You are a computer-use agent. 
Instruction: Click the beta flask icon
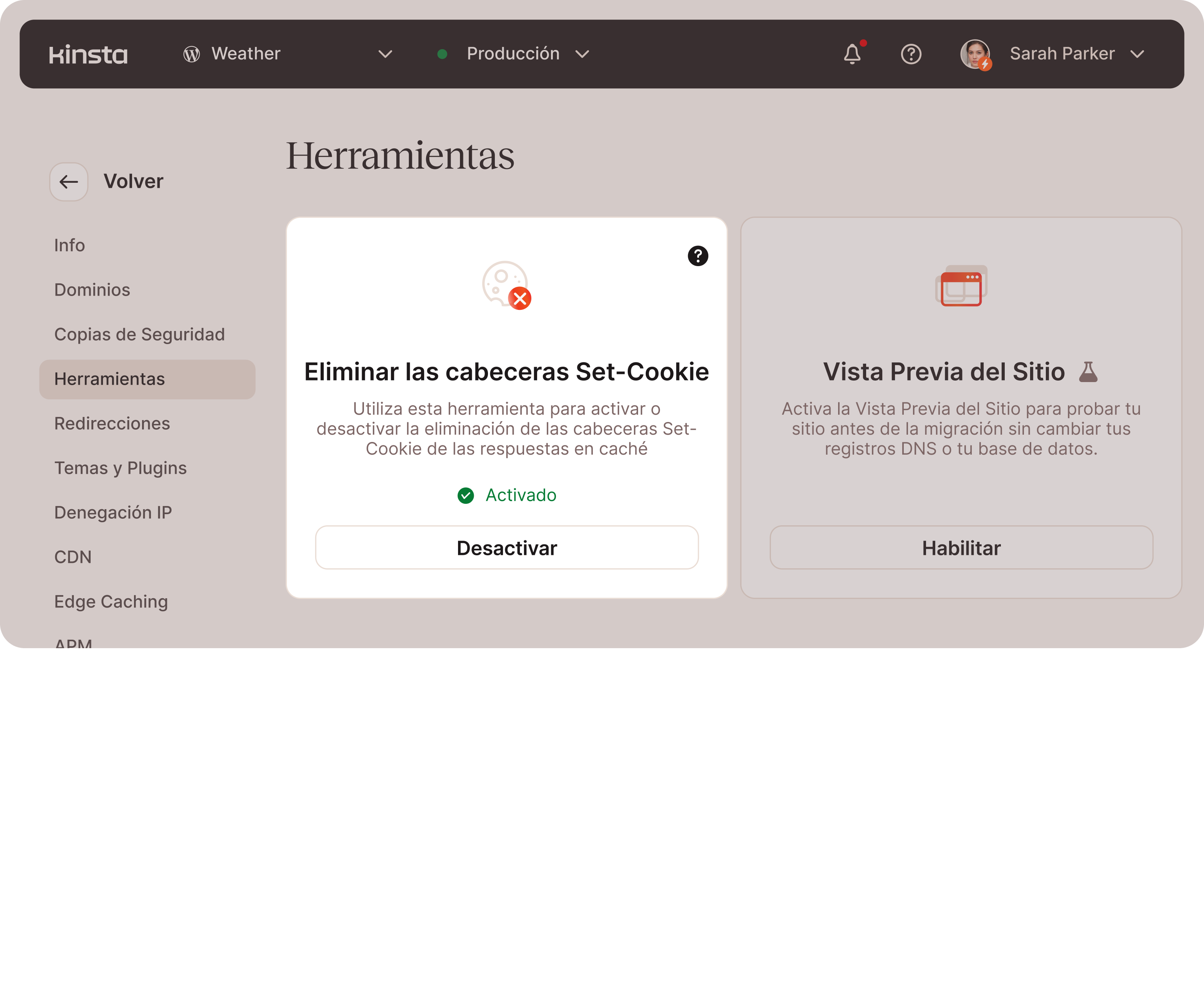[1087, 372]
